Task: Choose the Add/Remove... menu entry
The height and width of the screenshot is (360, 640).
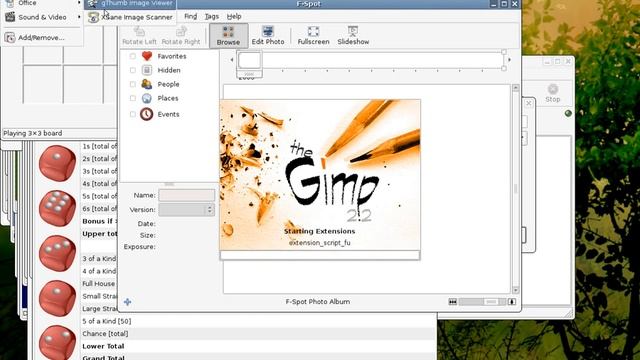Action: click(41, 38)
